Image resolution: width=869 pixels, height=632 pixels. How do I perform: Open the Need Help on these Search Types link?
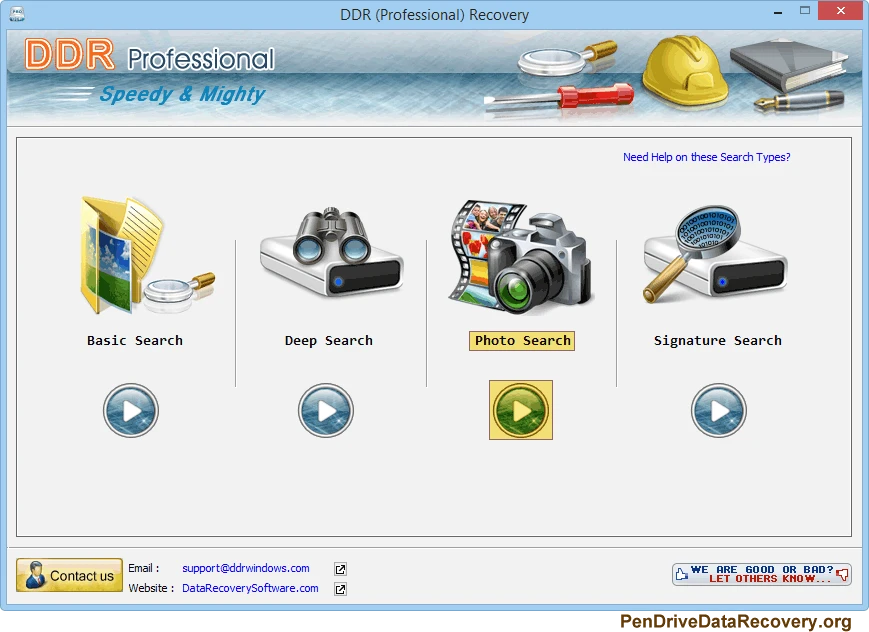point(707,157)
